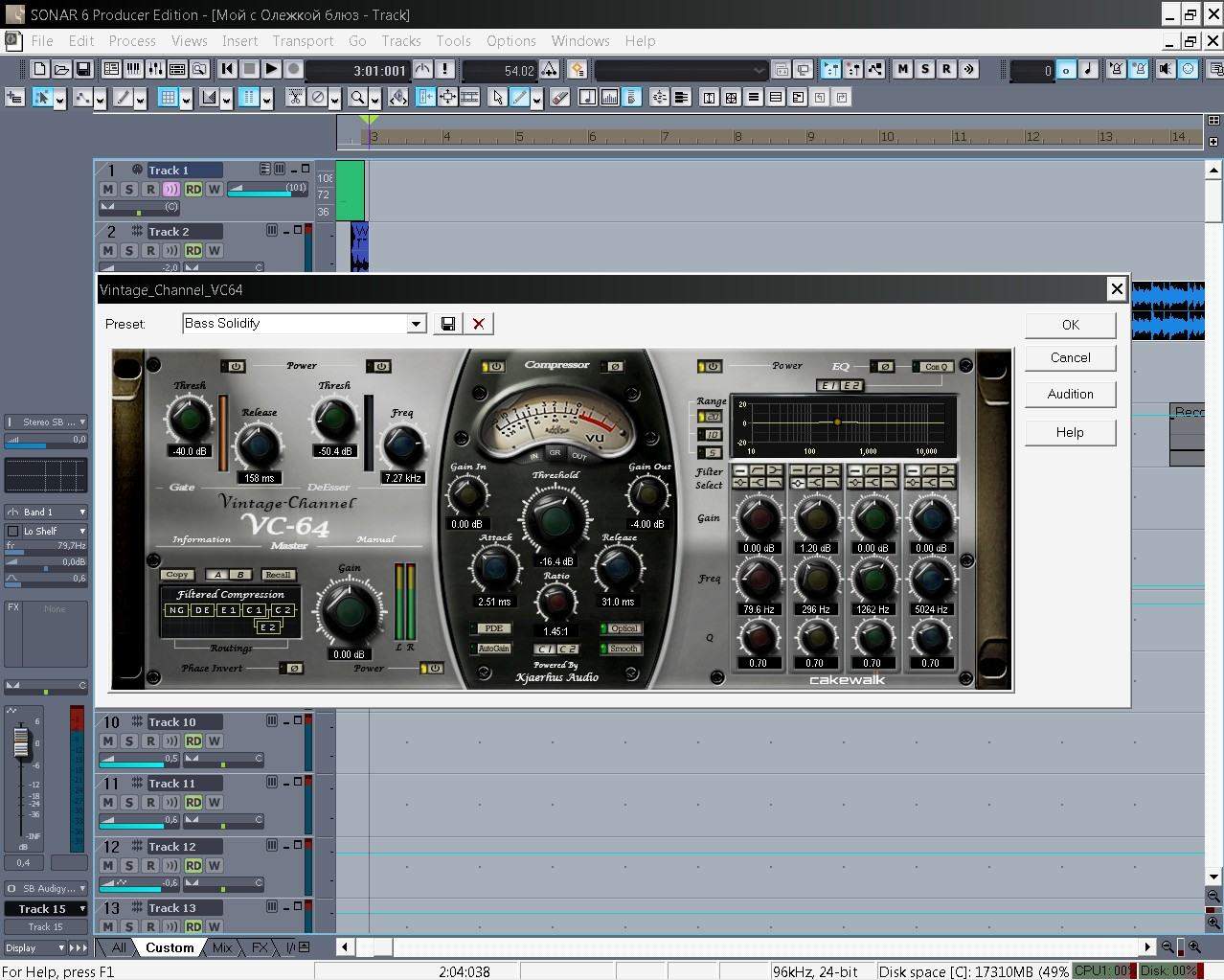
Task: Select the Erase tool
Action: 561,97
